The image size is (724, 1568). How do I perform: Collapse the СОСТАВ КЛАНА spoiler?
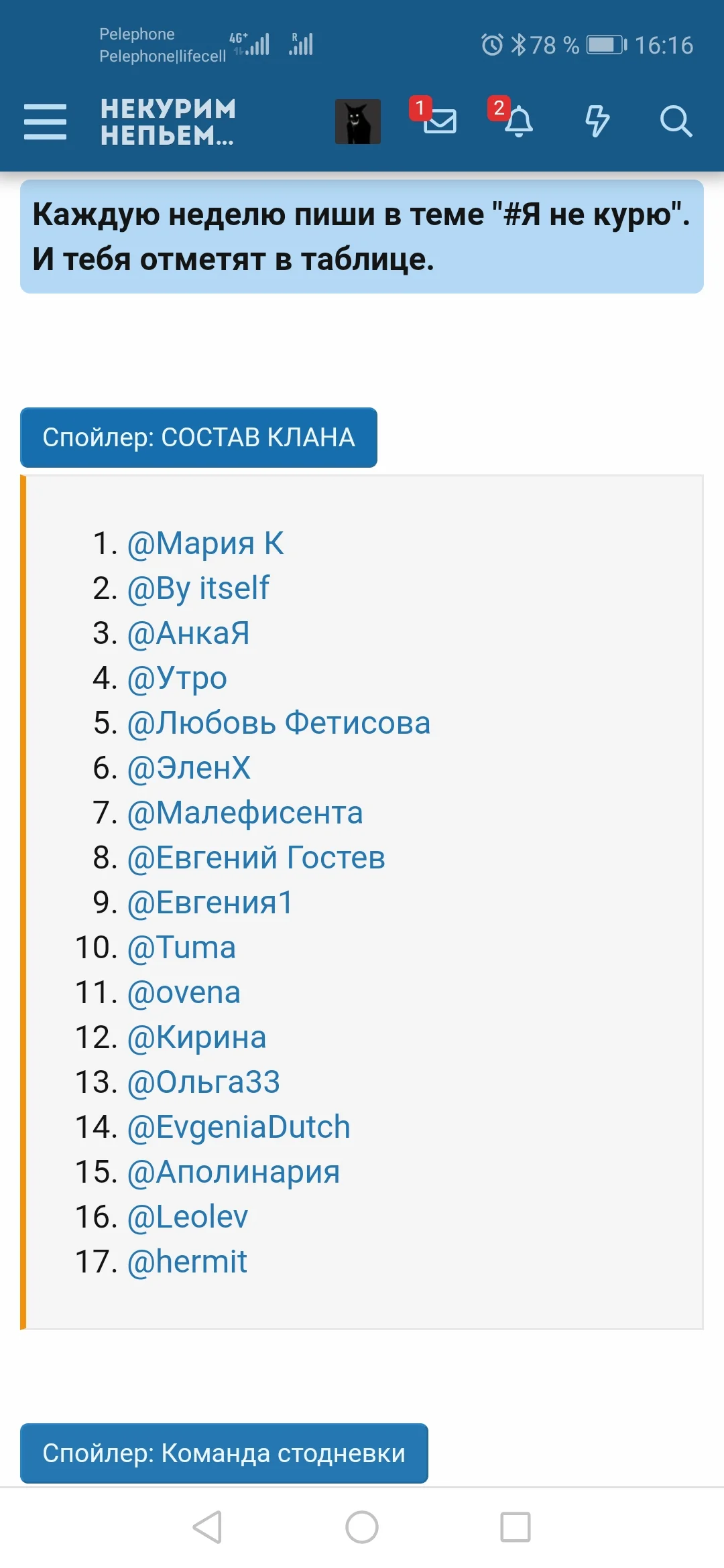(198, 438)
